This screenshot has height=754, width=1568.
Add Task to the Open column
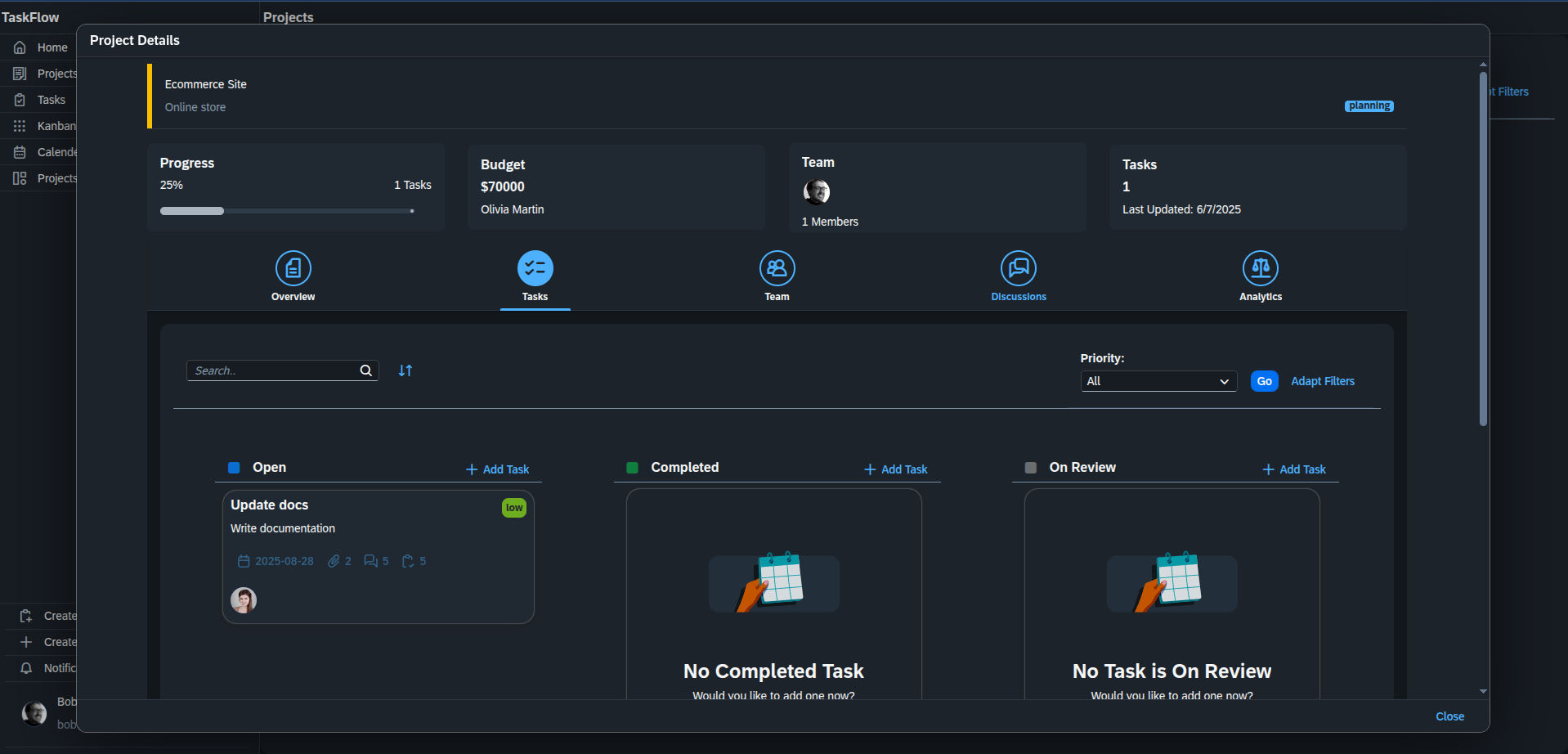(497, 469)
